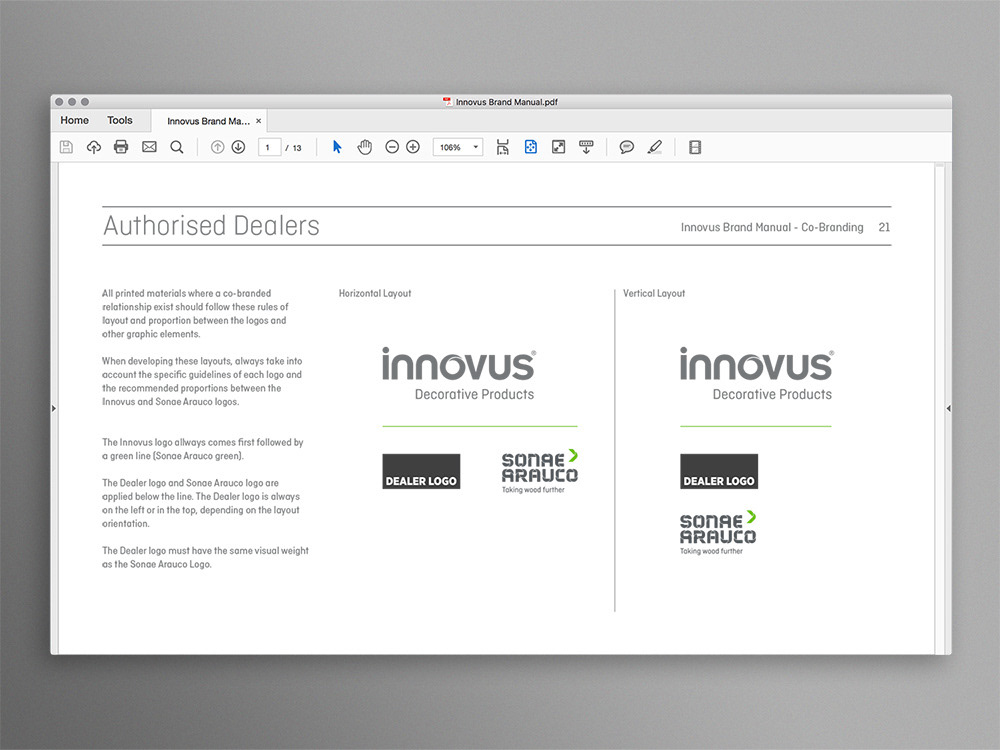Click the page total '/ 13' text
This screenshot has width=1000, height=750.
293,148
